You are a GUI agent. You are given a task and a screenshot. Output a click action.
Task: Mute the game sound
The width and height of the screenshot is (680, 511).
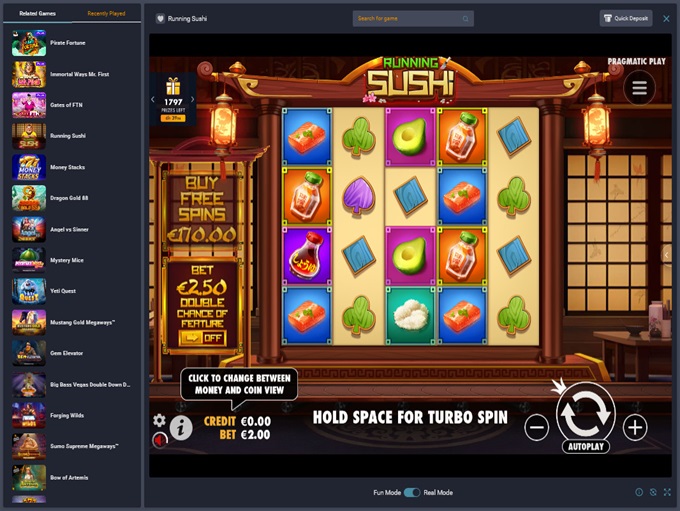click(x=160, y=440)
